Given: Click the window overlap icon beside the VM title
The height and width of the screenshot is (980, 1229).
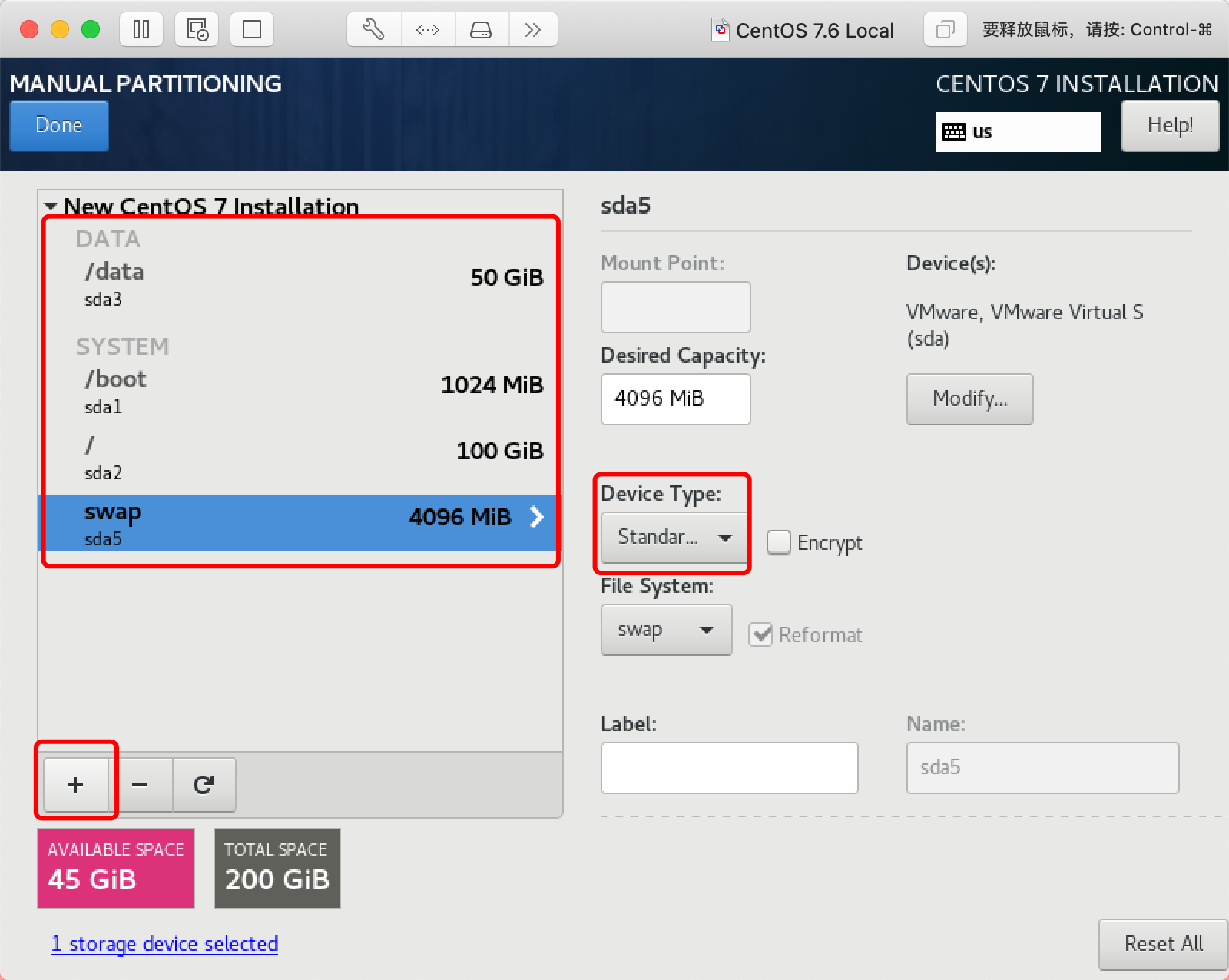Looking at the screenshot, I should tap(945, 29).
